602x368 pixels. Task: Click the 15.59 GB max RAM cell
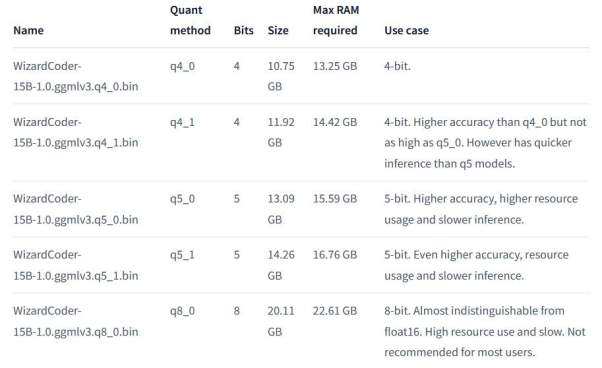coord(335,198)
